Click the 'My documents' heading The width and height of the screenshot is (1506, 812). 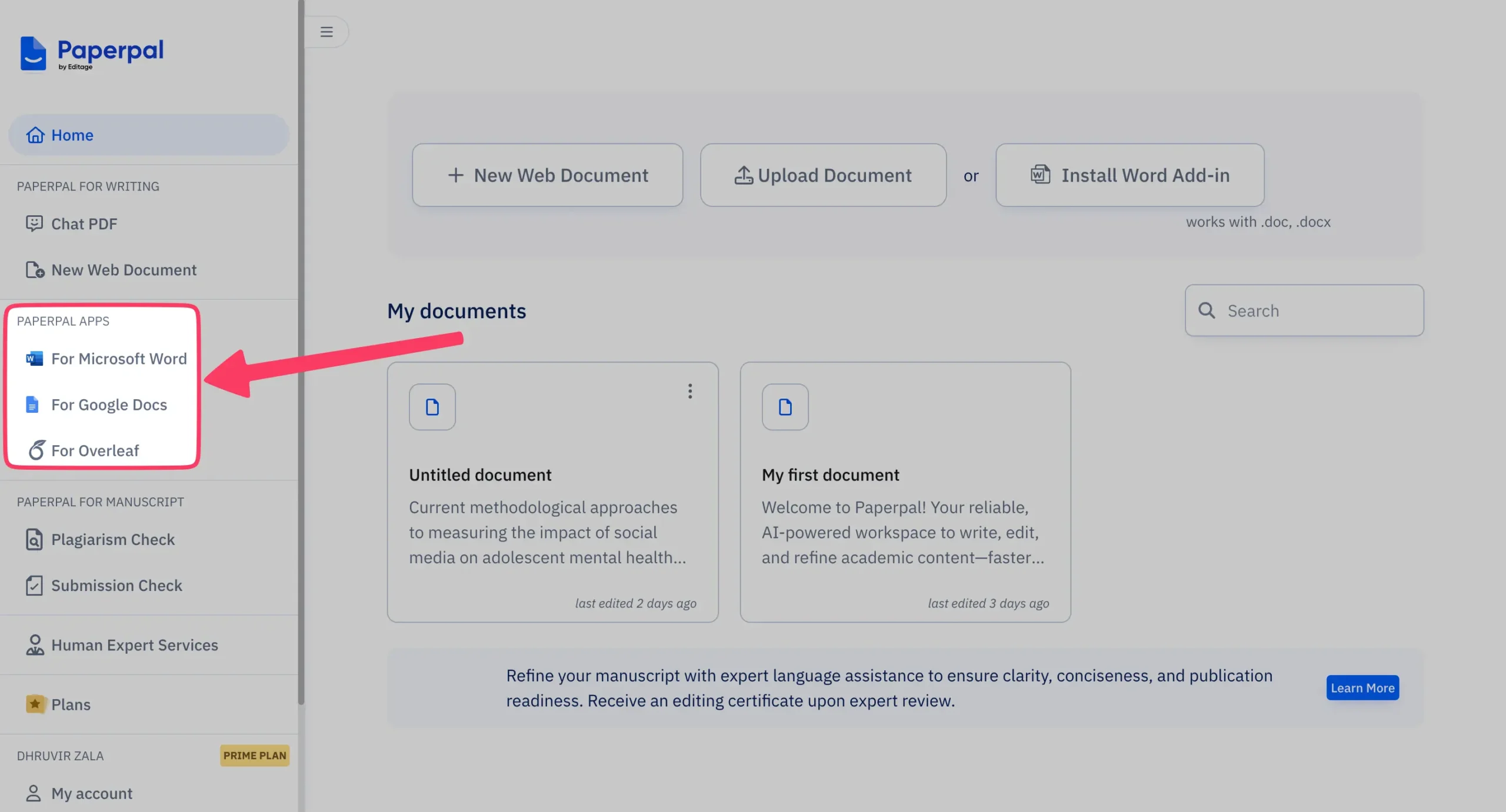(x=457, y=311)
